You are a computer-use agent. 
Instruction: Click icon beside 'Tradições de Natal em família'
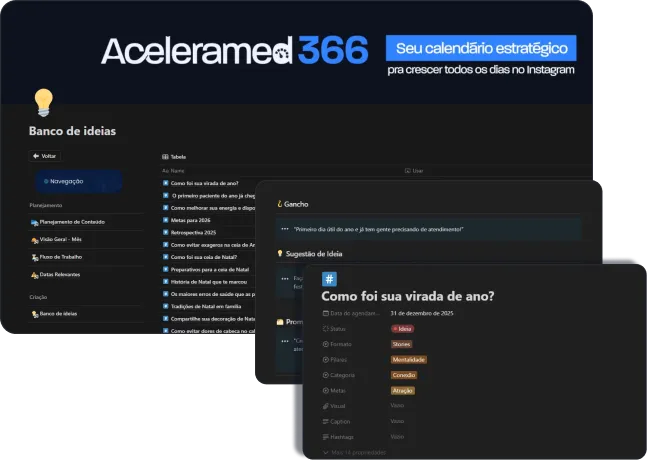click(x=165, y=306)
